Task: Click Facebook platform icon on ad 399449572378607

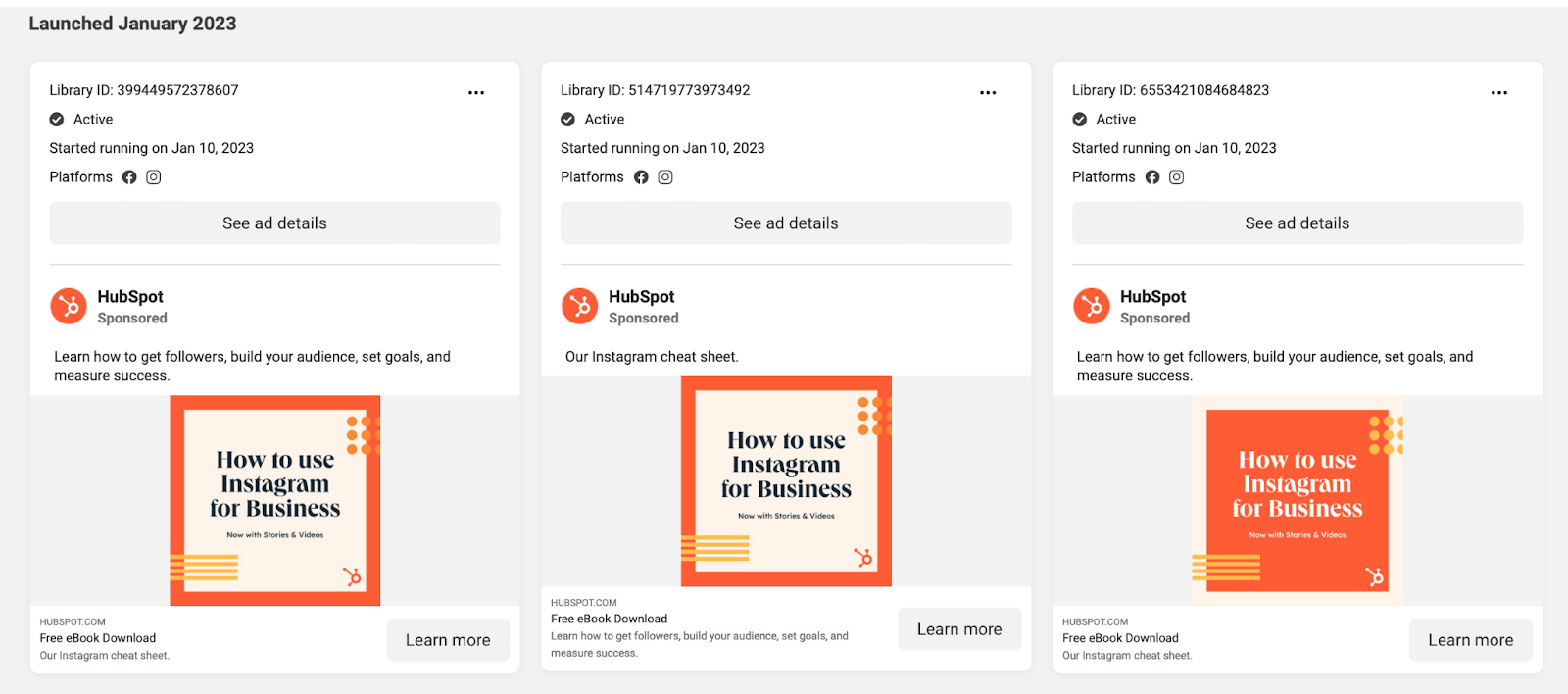Action: tap(129, 177)
